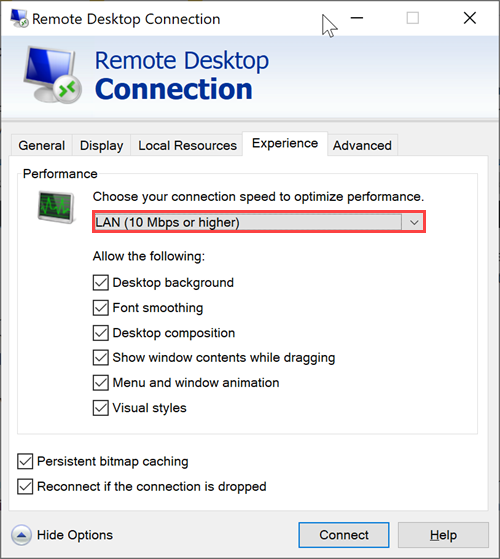Disable Desktop composition checkbox
The height and width of the screenshot is (559, 500).
click(x=100, y=333)
